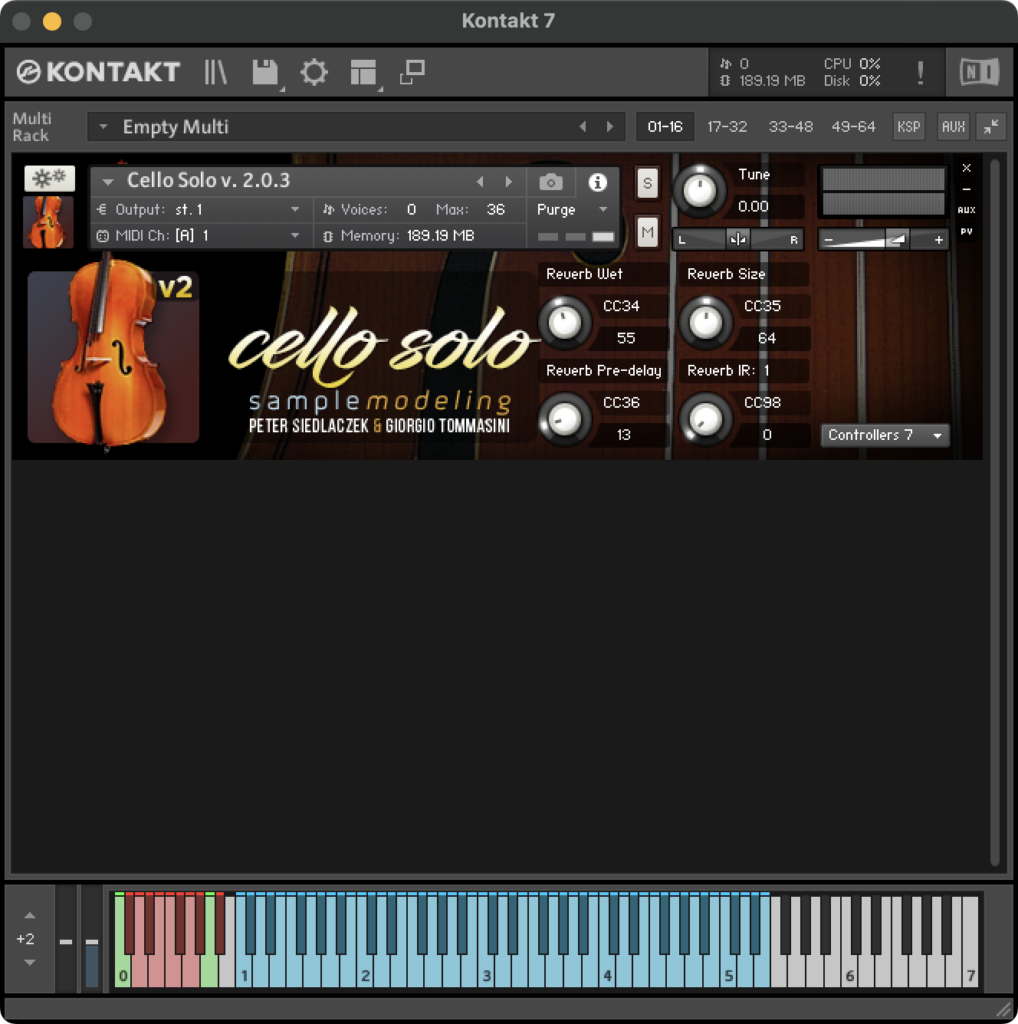
Task: Toggle the PV button
Action: point(967,231)
